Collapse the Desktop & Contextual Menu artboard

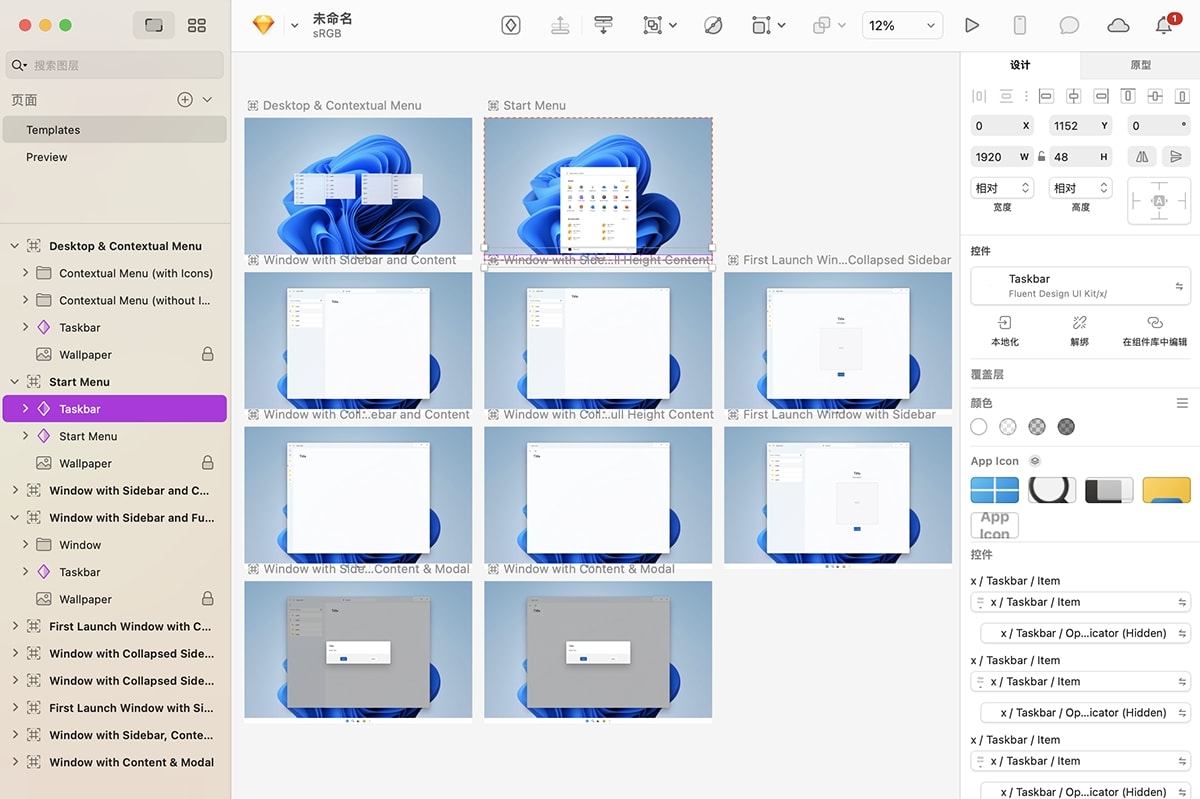(x=15, y=246)
